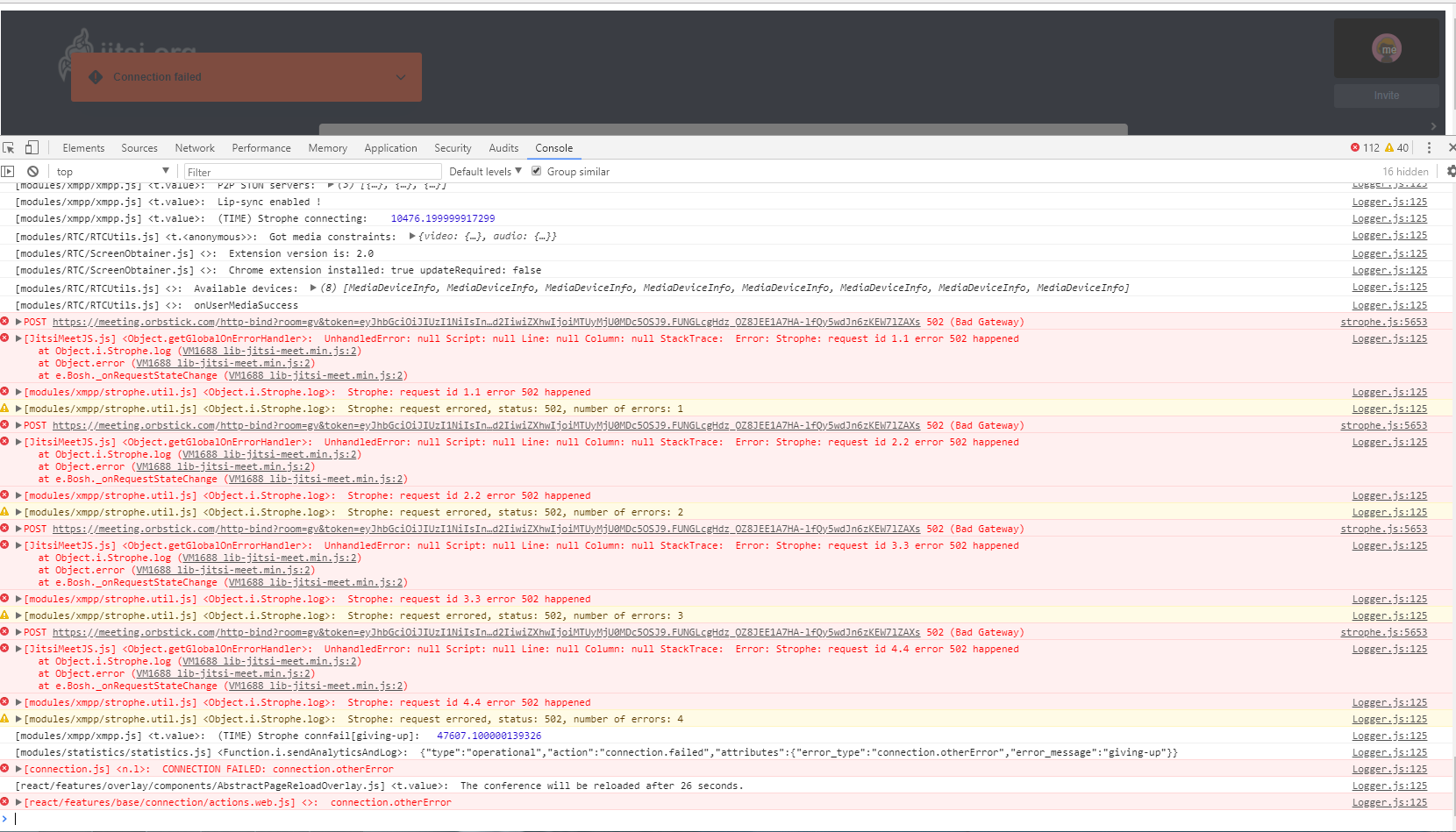Image resolution: width=1456 pixels, height=832 pixels.
Task: Open the console settings gear
Action: click(1451, 171)
